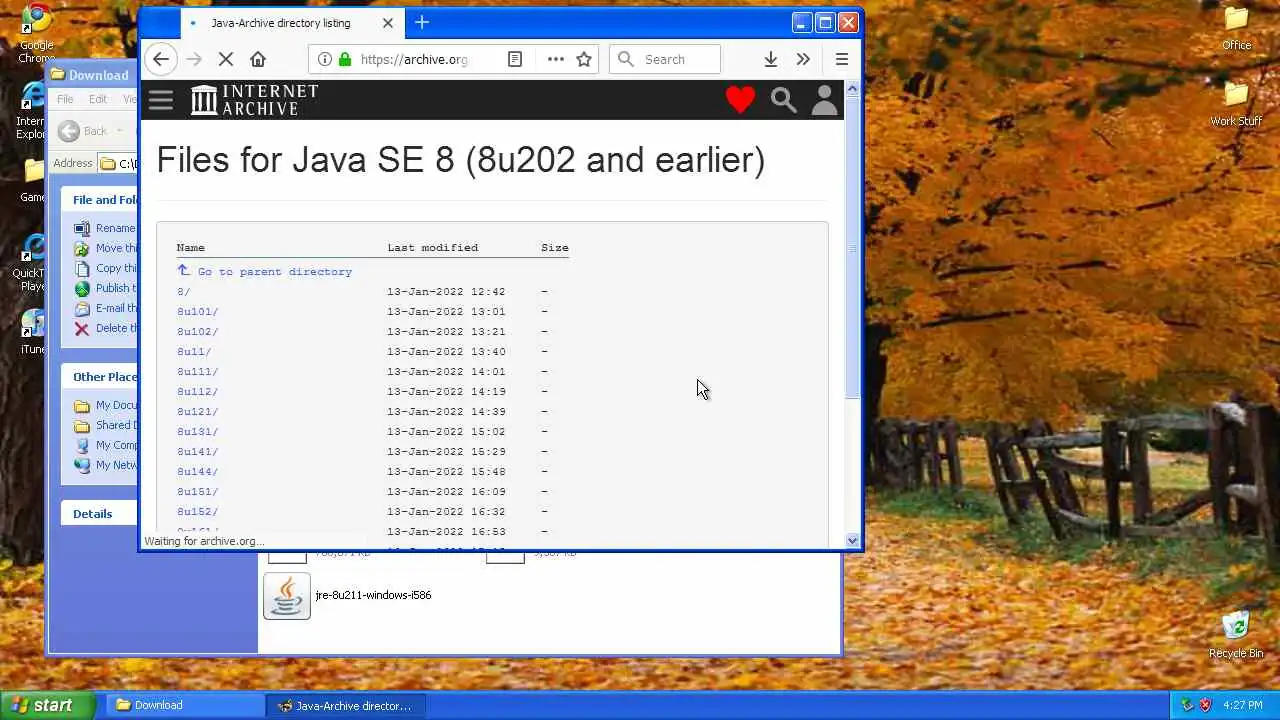Screen dimensions: 1280x720
Task: Expand more tools chevron in toolbar
Action: click(x=803, y=60)
